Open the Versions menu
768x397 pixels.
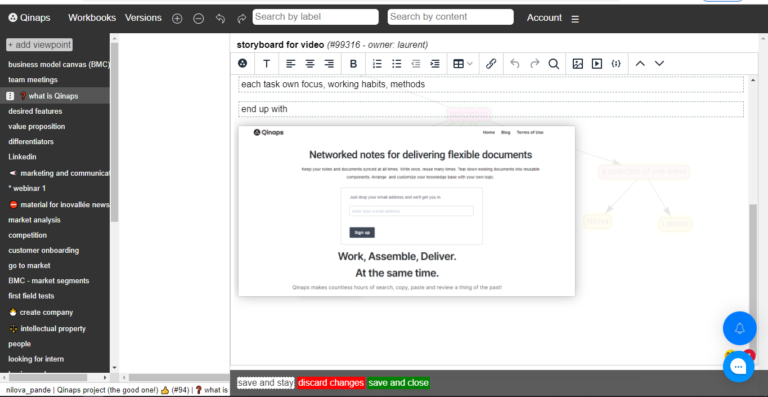[x=143, y=18]
